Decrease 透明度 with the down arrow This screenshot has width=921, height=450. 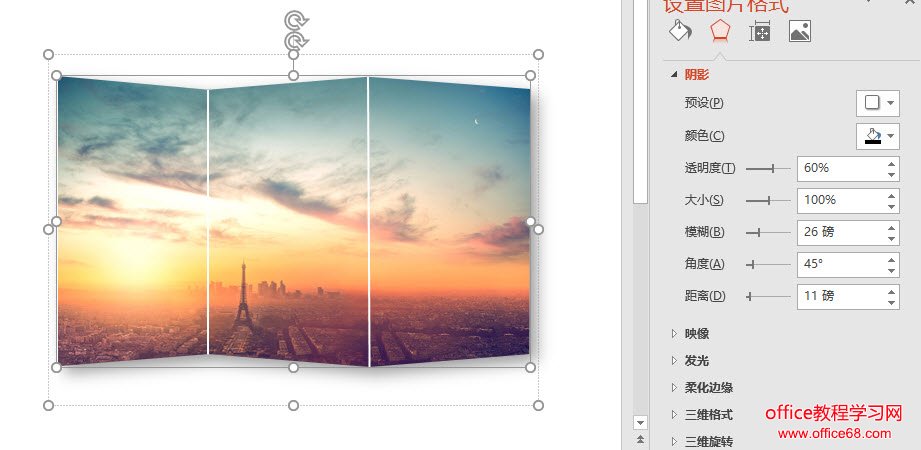[892, 174]
